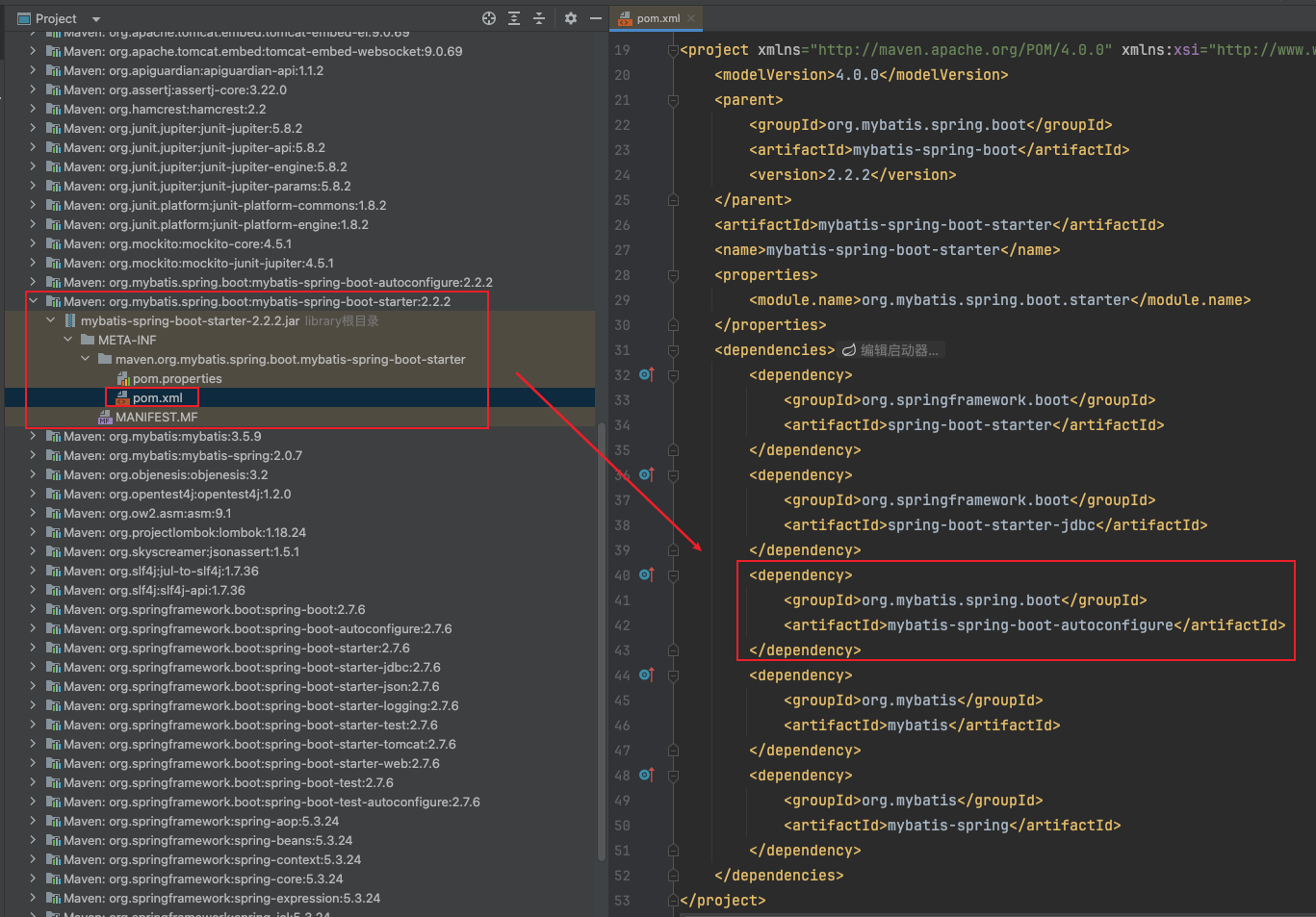Fold the project tag at line 19

point(673,50)
